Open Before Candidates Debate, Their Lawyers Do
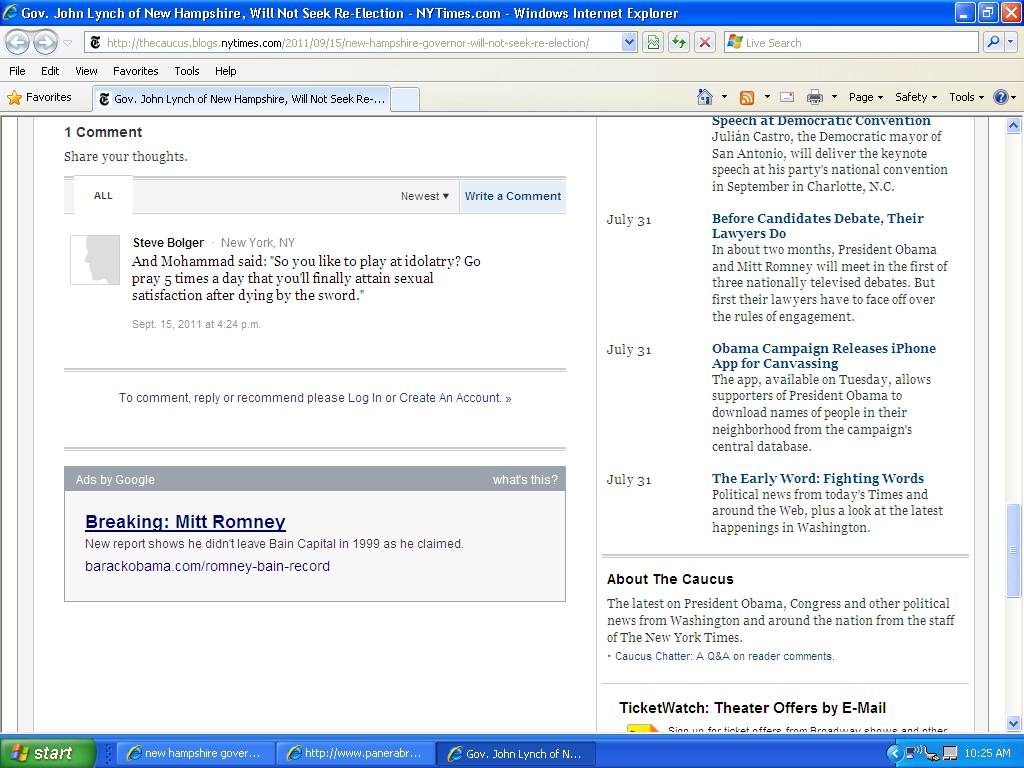Image resolution: width=1024 pixels, height=768 pixels. coord(818,226)
